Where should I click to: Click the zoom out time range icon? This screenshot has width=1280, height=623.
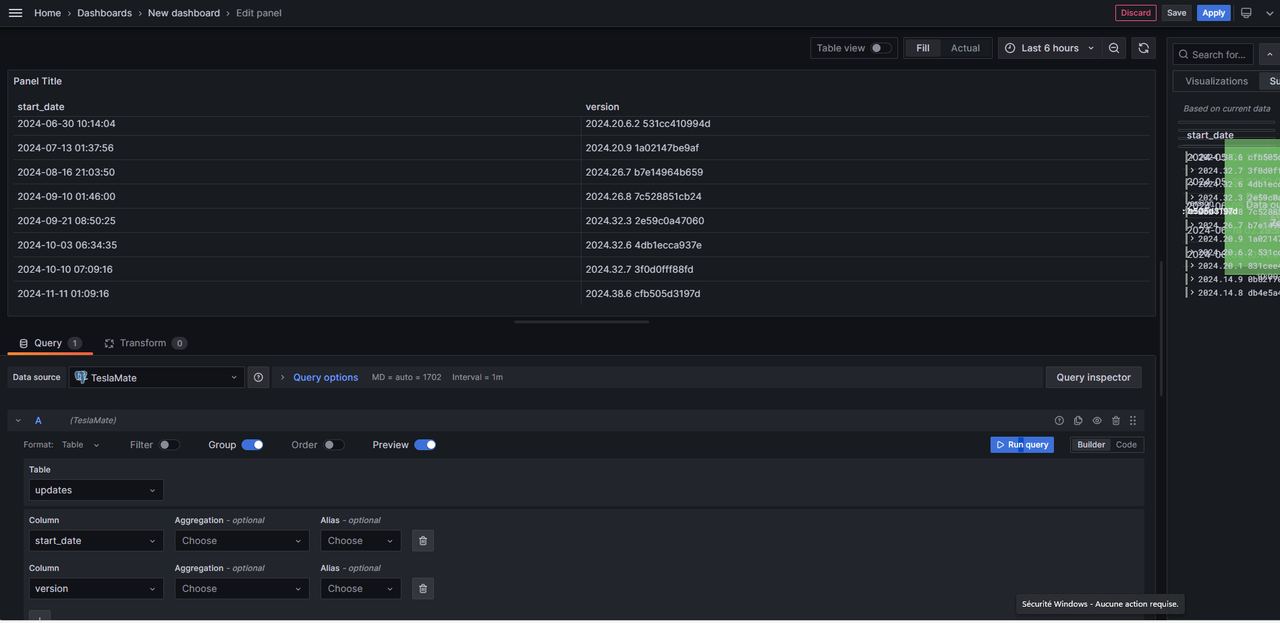coord(1114,48)
